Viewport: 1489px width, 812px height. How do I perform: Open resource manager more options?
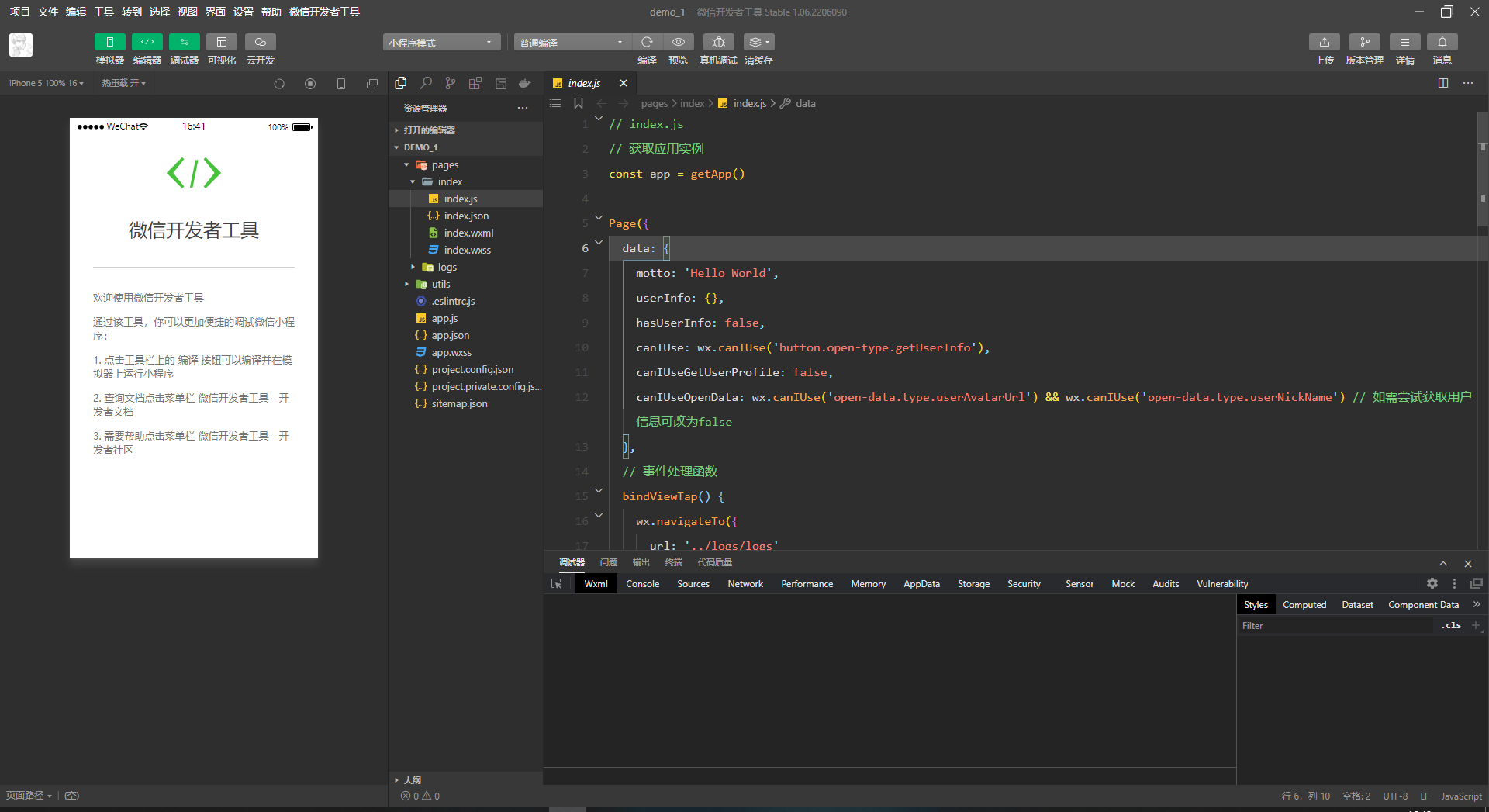pyautogui.click(x=523, y=108)
